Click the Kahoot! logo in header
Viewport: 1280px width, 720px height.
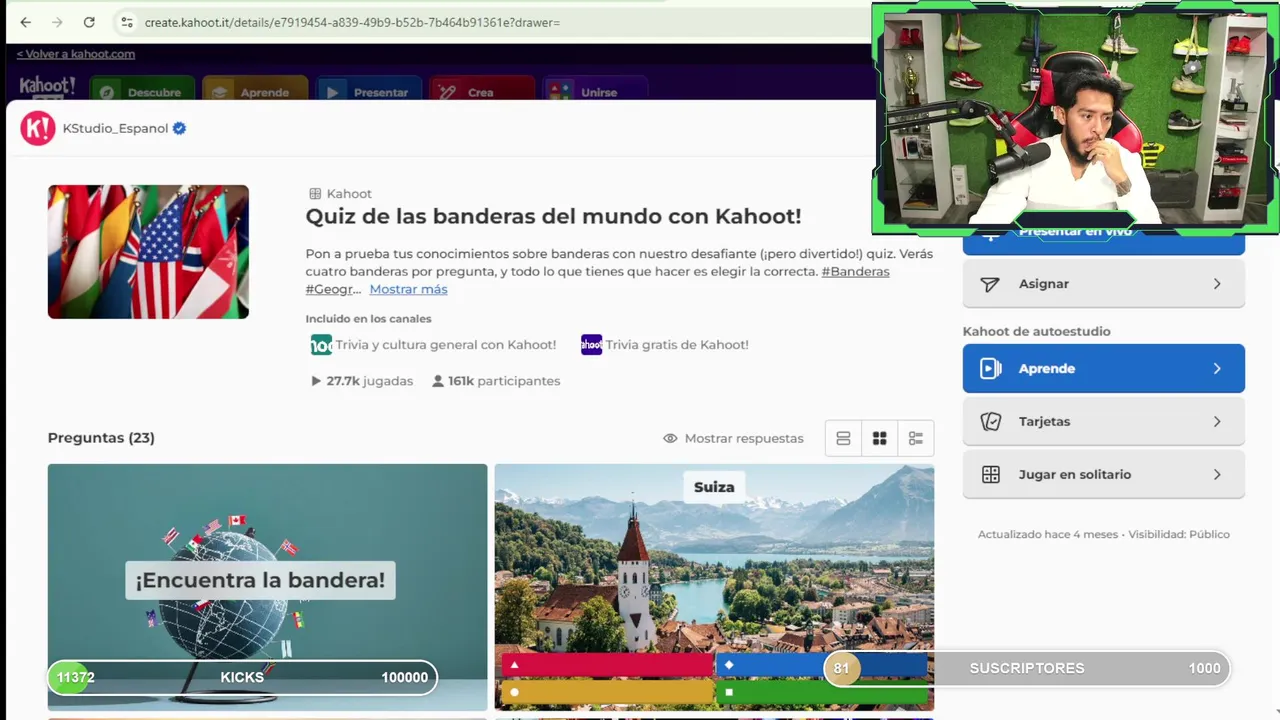coord(47,87)
